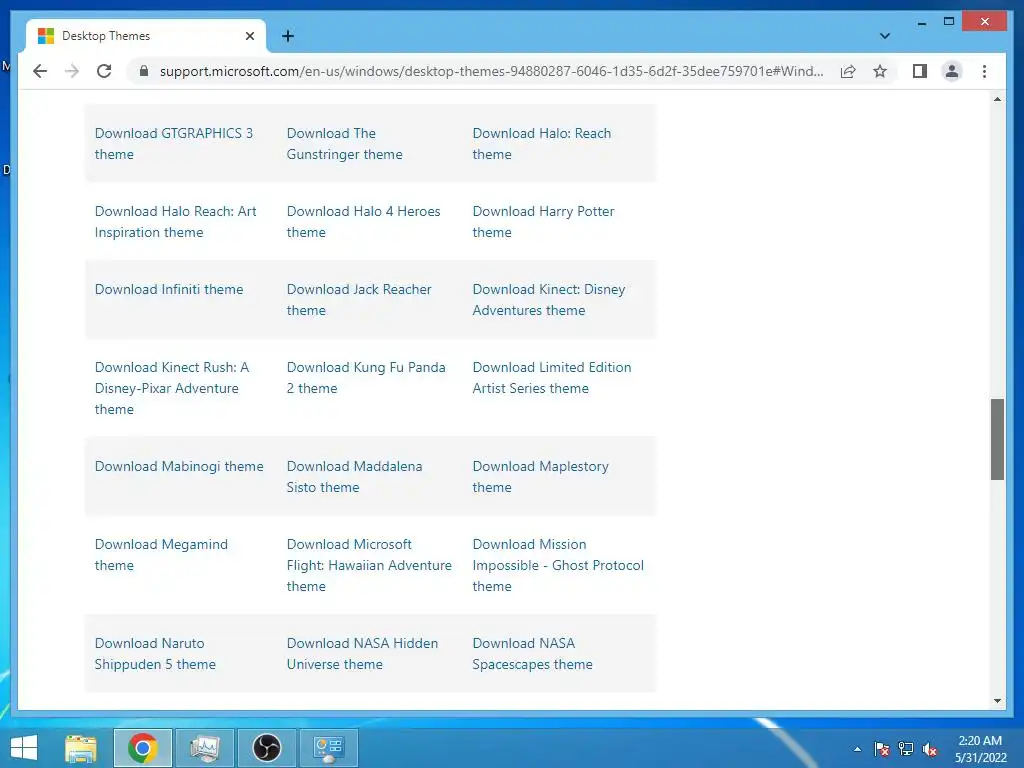1024x768 pixels.
Task: Click the muted volume tray icon
Action: (x=929, y=749)
